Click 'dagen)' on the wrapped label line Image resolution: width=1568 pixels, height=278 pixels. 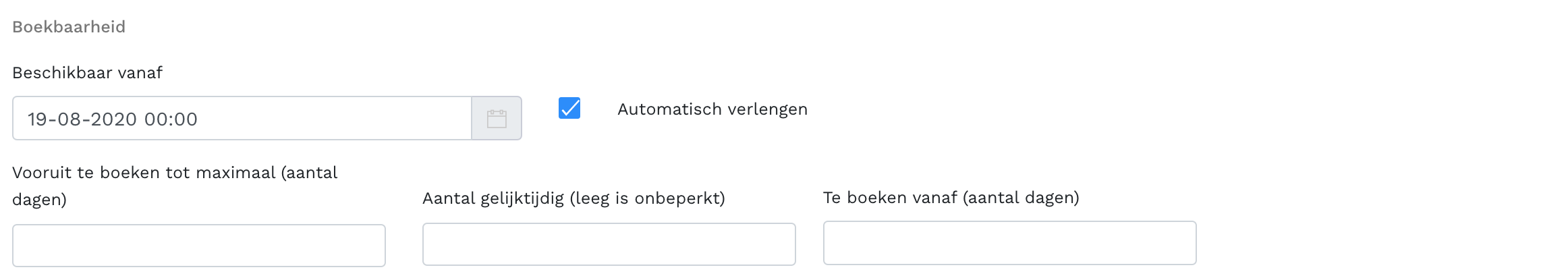[39, 200]
